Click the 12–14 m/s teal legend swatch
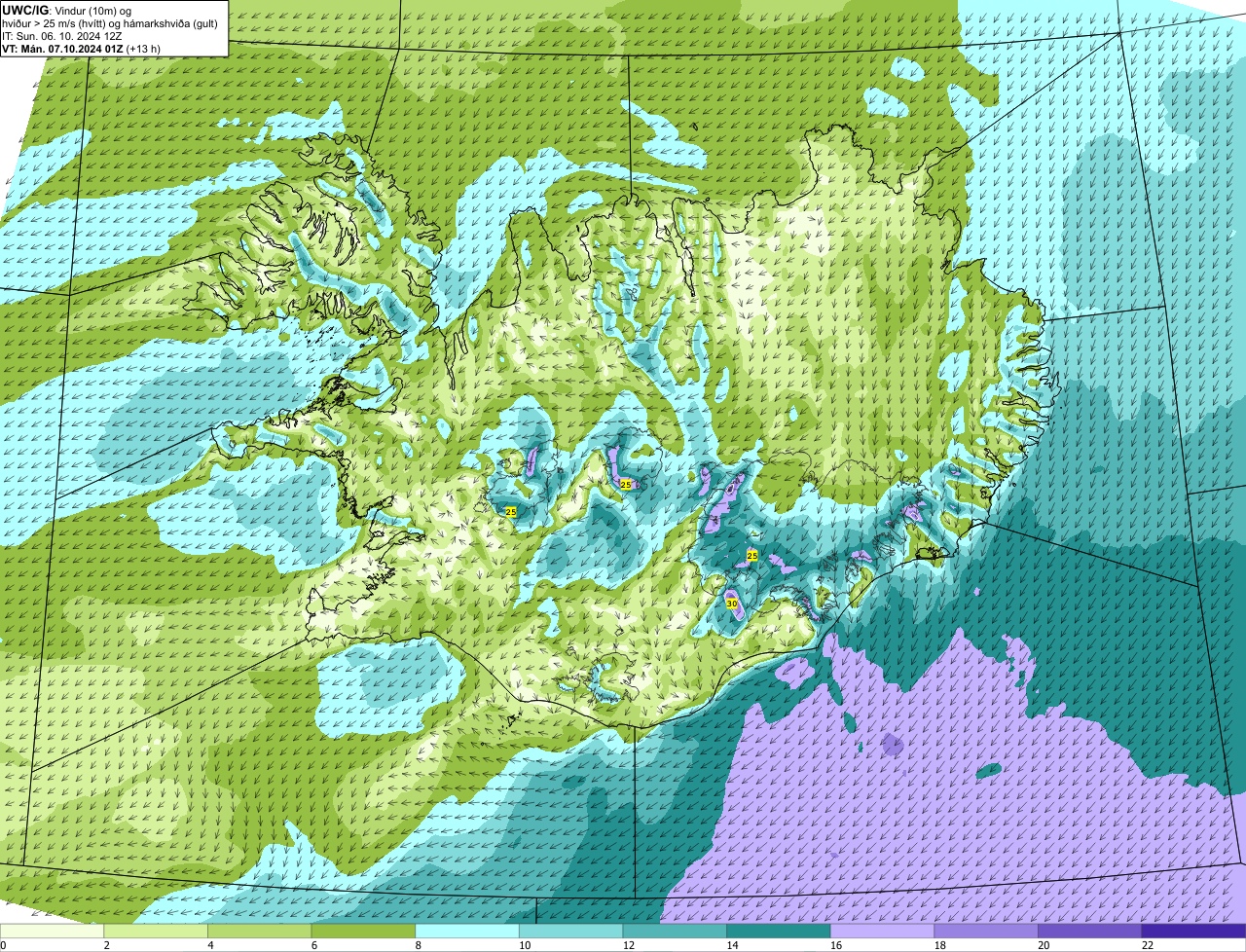The width and height of the screenshot is (1246, 952). (675, 931)
